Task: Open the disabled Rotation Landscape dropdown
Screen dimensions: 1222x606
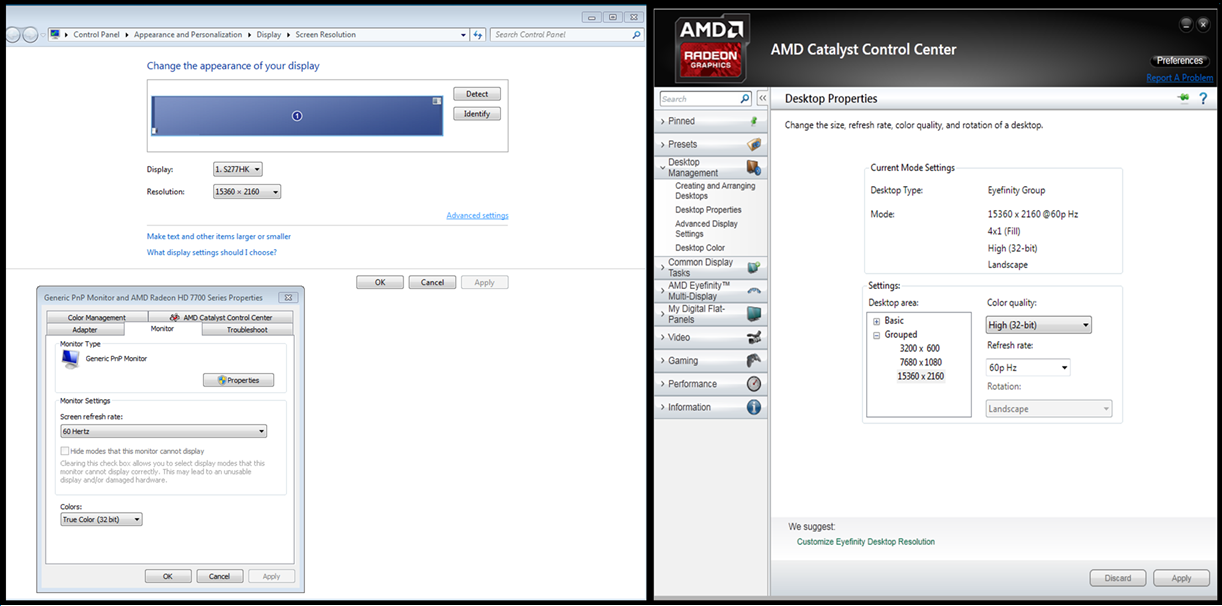Action: click(x=1049, y=408)
